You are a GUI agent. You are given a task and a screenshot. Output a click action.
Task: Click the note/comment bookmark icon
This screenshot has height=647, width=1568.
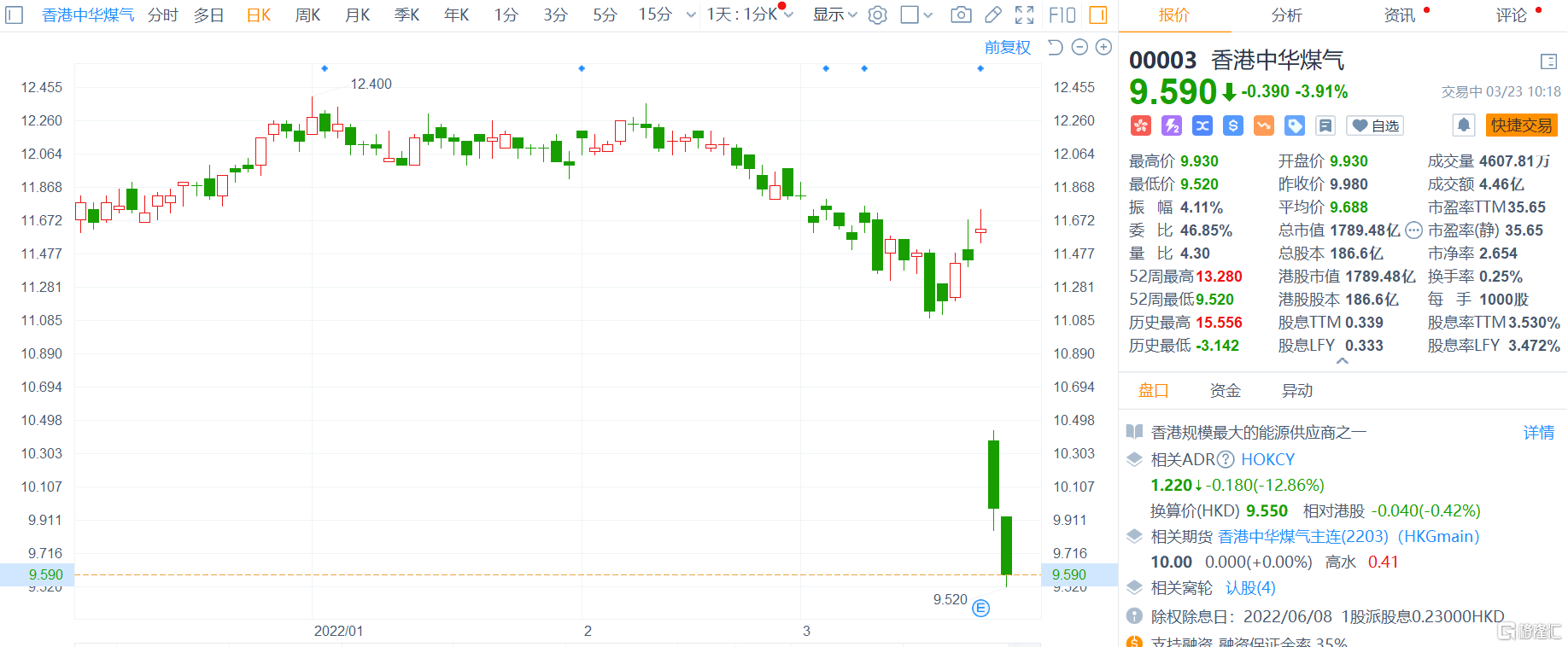point(1325,125)
